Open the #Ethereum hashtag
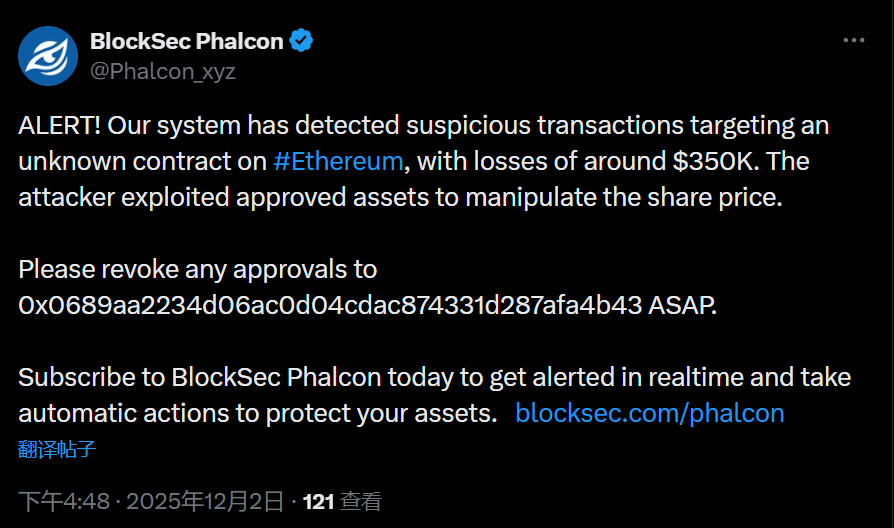Viewport: 894px width, 528px height. (x=338, y=161)
